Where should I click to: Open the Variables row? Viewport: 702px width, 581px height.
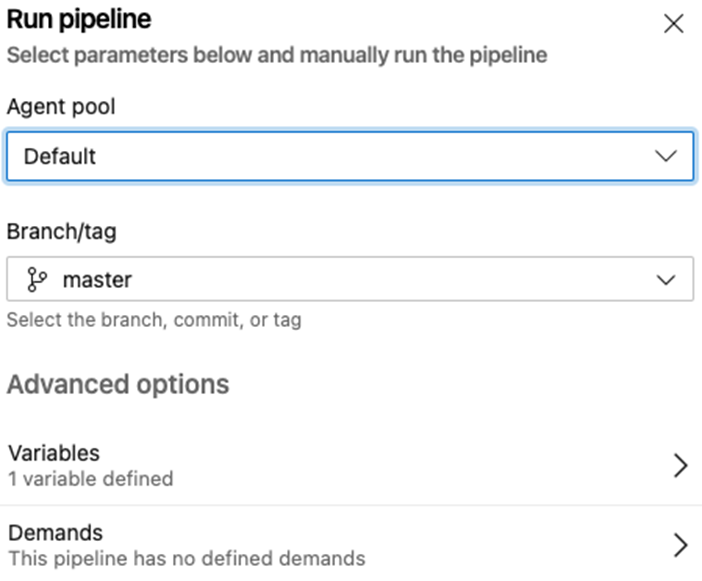(x=351, y=466)
